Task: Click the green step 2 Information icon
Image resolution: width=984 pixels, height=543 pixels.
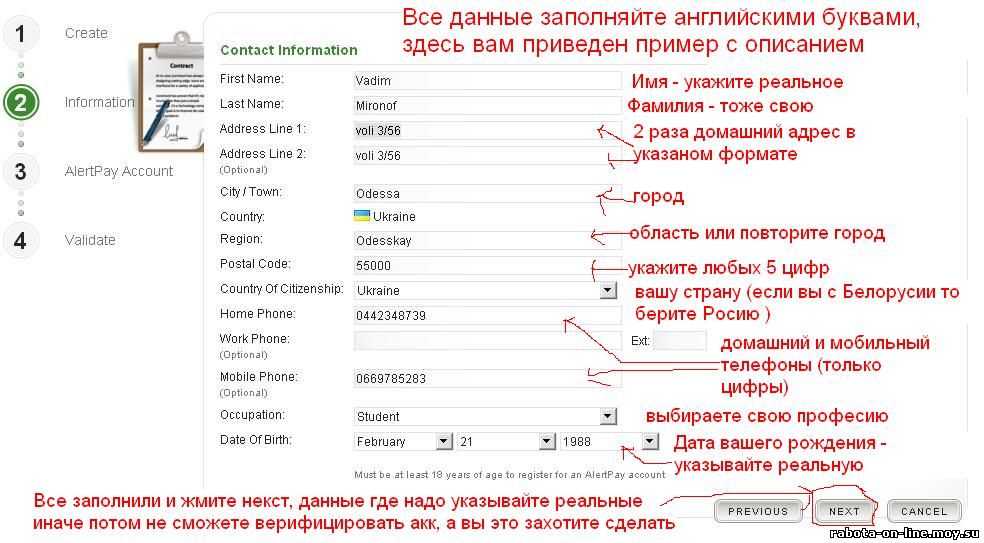Action: (20, 102)
